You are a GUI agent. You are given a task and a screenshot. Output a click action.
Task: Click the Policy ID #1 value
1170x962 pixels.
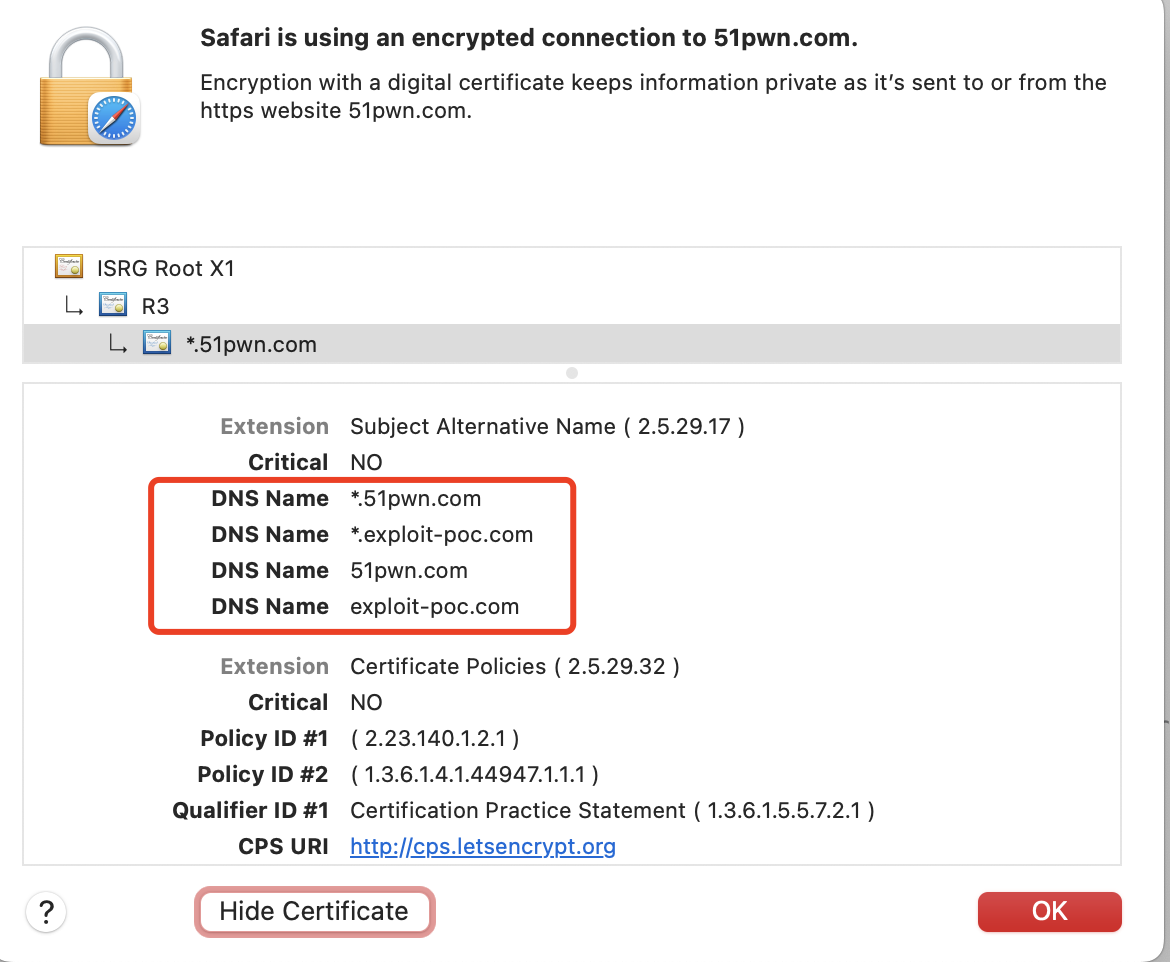click(x=434, y=738)
